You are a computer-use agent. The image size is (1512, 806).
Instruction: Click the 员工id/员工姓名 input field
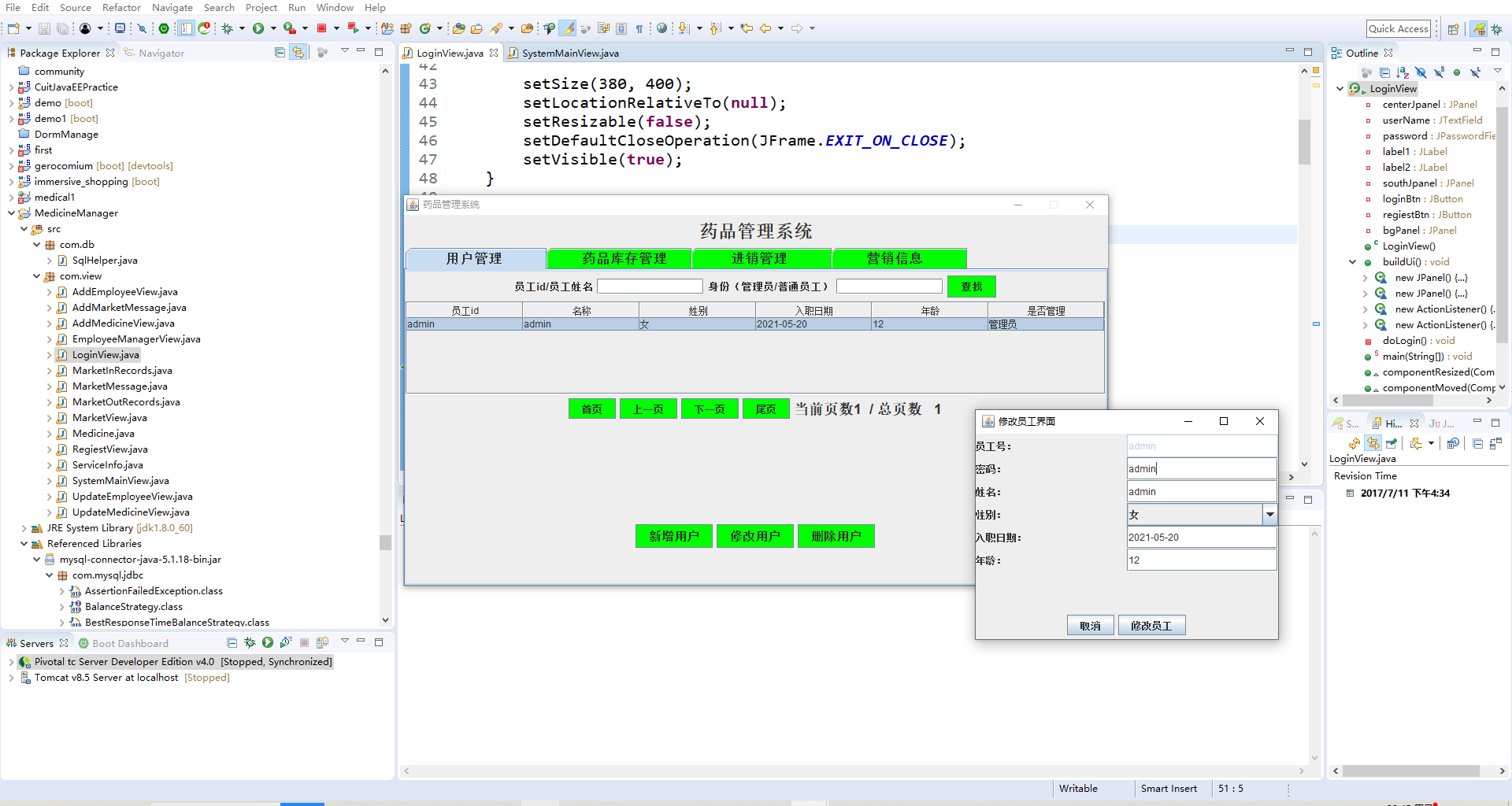tap(650, 286)
